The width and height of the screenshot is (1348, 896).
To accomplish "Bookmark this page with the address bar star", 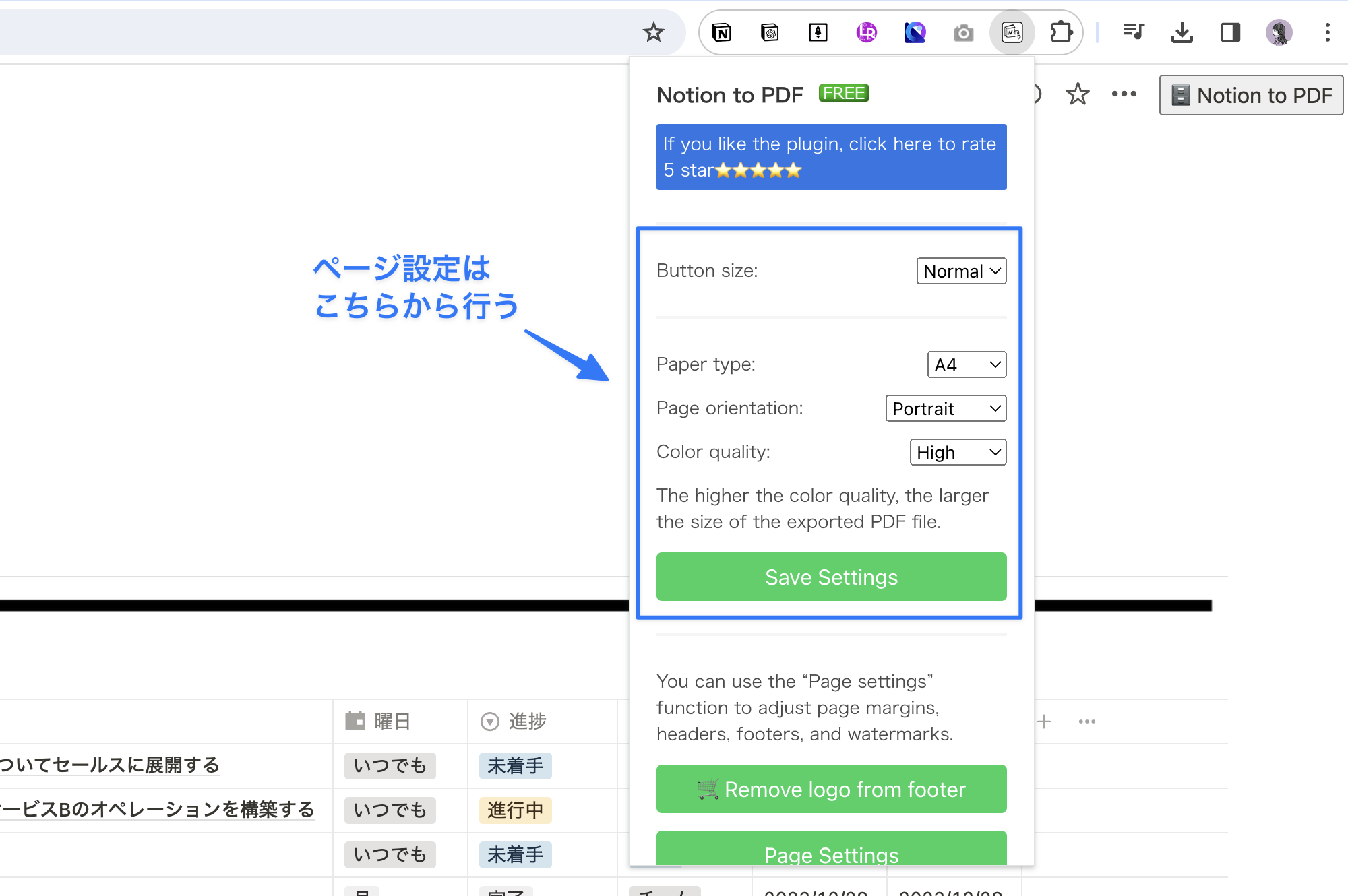I will (x=653, y=32).
